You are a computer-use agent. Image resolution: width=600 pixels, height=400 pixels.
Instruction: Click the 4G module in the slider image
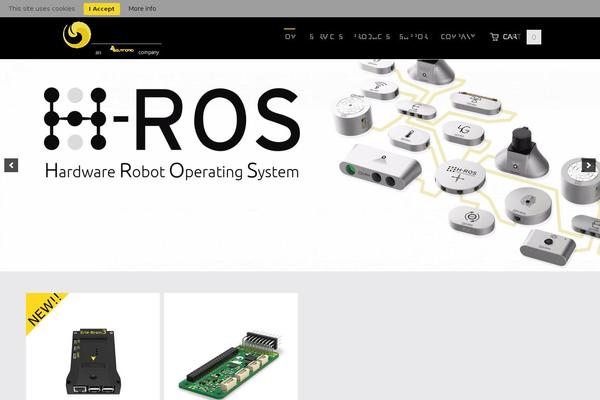(x=463, y=132)
